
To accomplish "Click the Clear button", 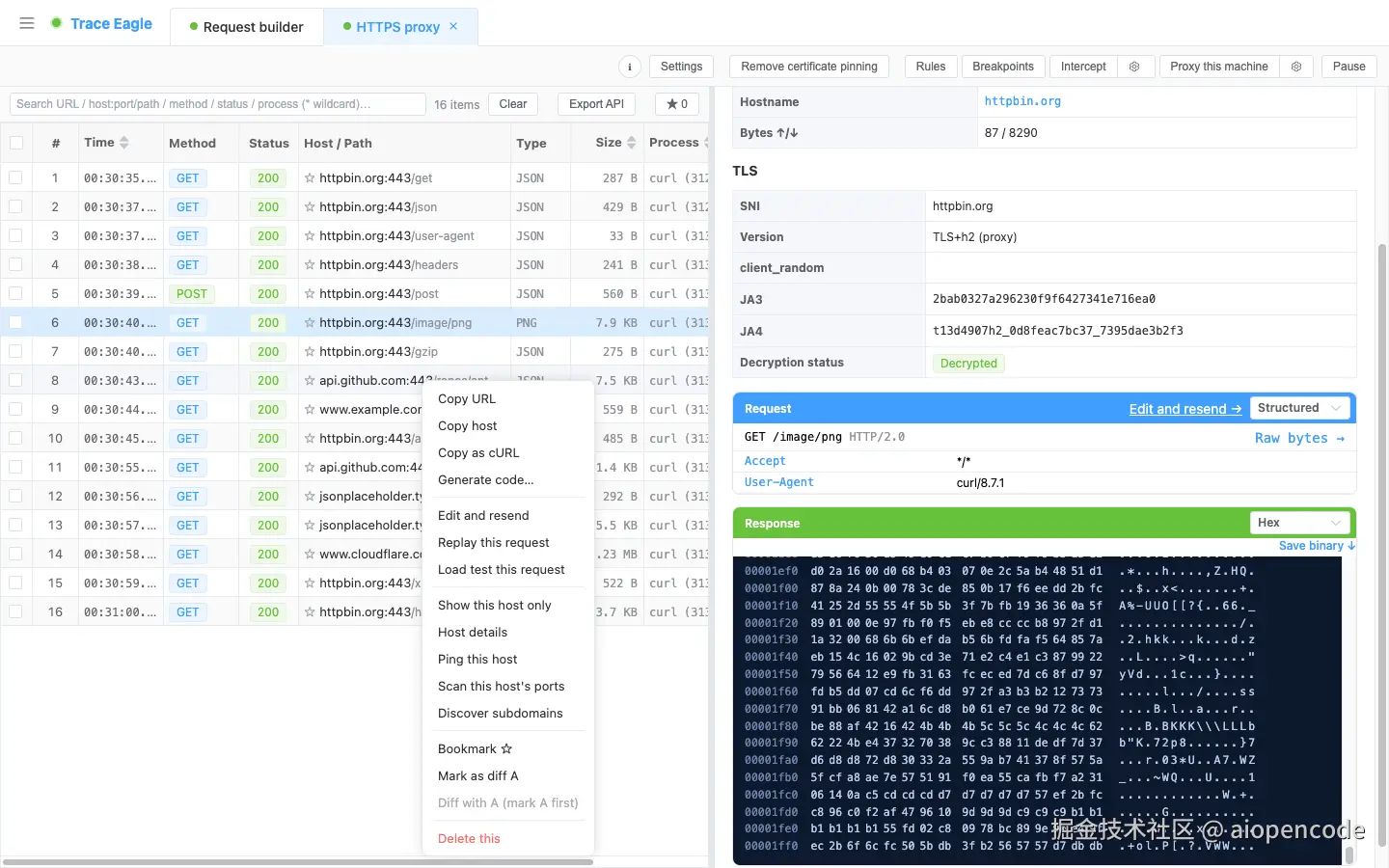I will pos(513,104).
